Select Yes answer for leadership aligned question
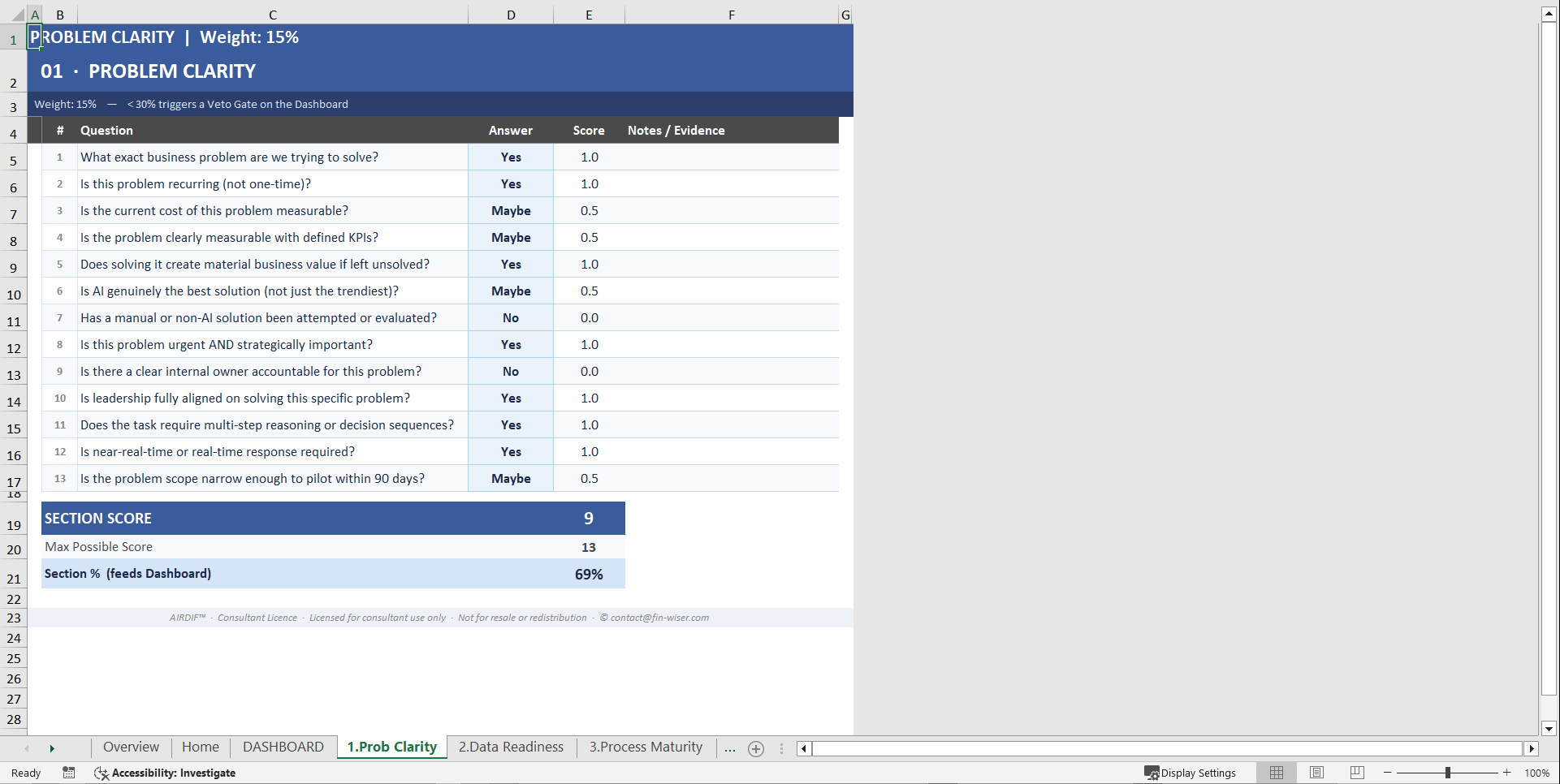The width and height of the screenshot is (1560, 784). [511, 398]
